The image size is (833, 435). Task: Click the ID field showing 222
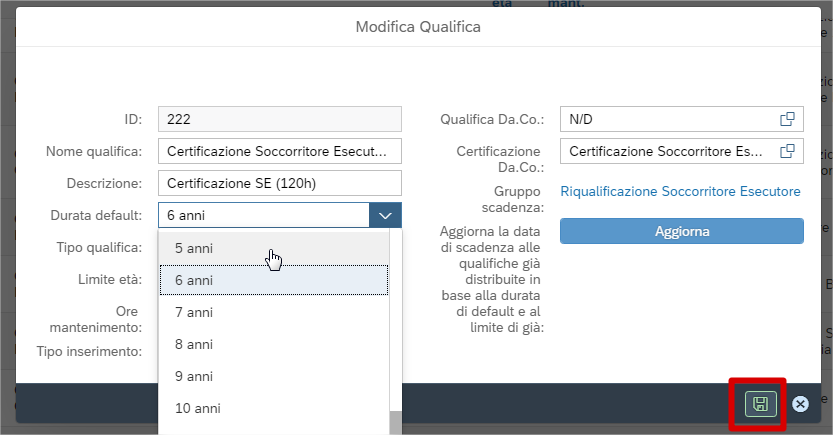click(x=279, y=119)
